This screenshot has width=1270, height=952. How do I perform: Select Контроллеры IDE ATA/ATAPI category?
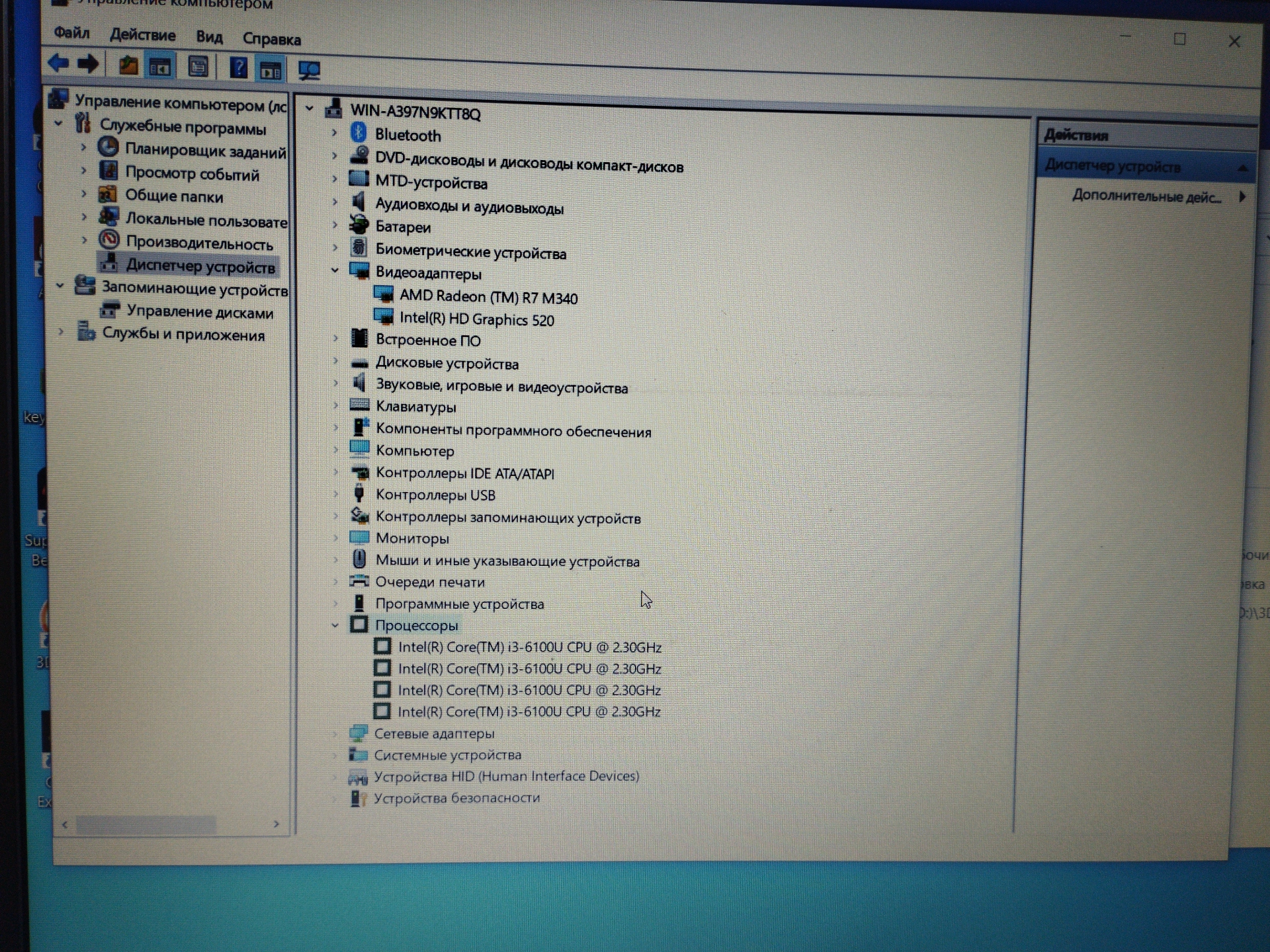point(465,473)
